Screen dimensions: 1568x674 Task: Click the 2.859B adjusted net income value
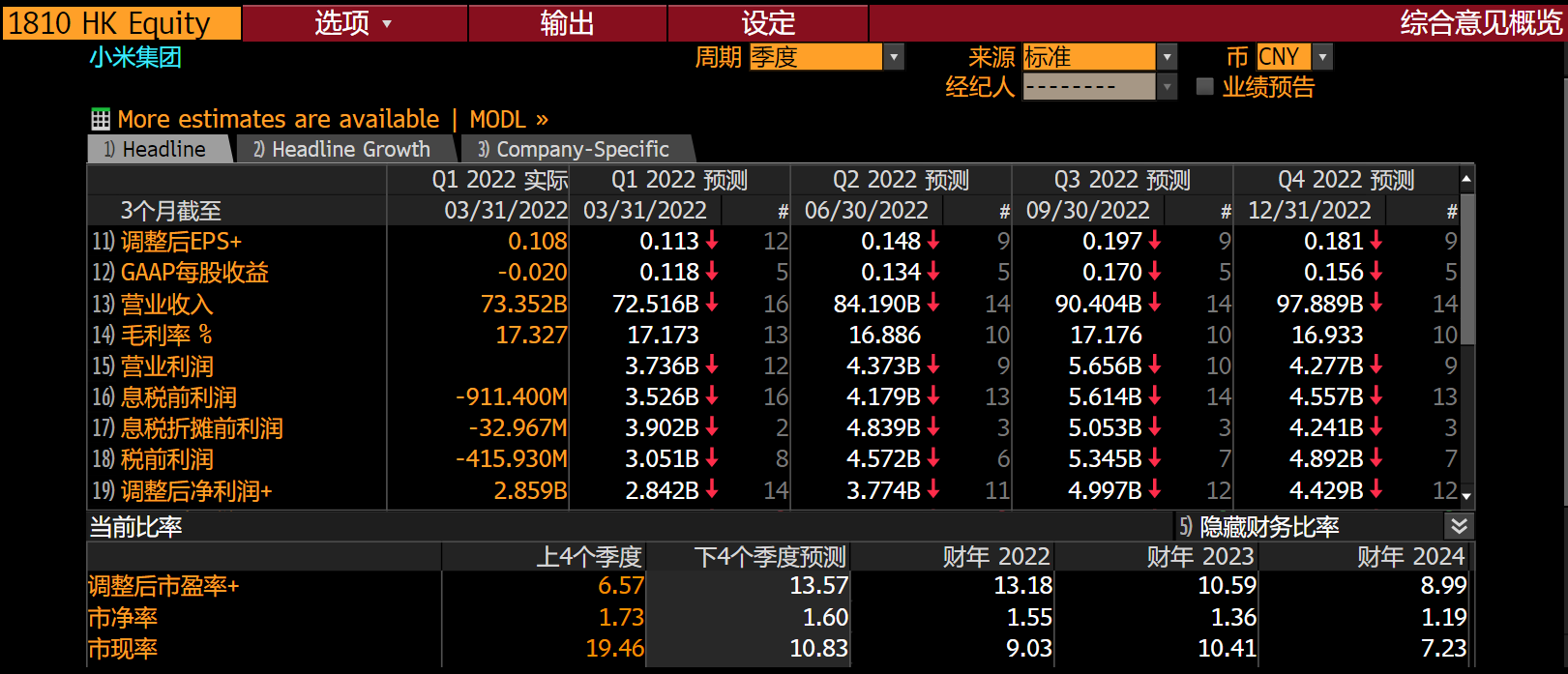(x=530, y=491)
